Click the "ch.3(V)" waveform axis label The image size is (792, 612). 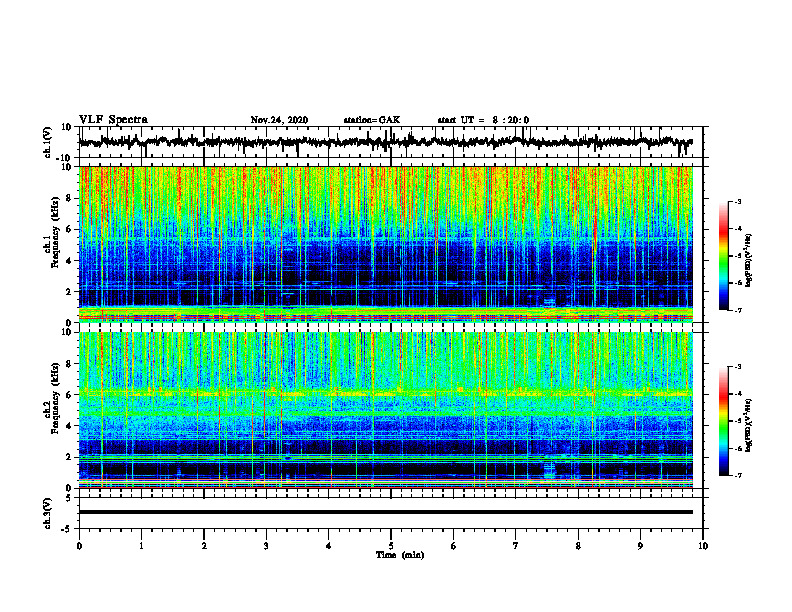pos(48,513)
